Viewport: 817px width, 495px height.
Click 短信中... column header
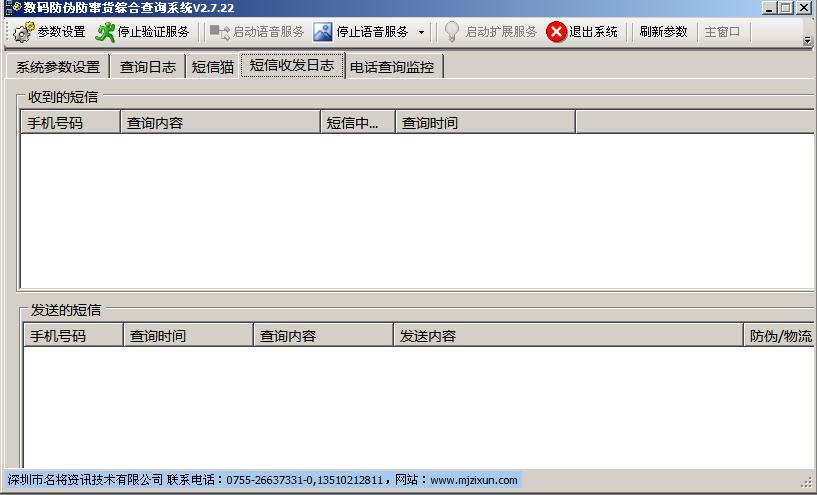[358, 122]
